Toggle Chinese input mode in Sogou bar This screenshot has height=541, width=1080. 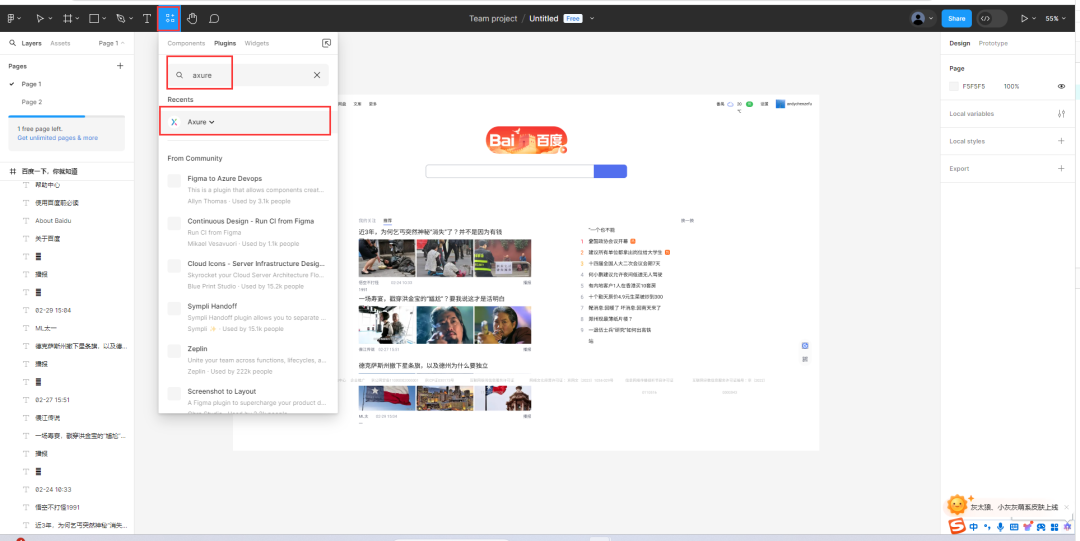973,527
